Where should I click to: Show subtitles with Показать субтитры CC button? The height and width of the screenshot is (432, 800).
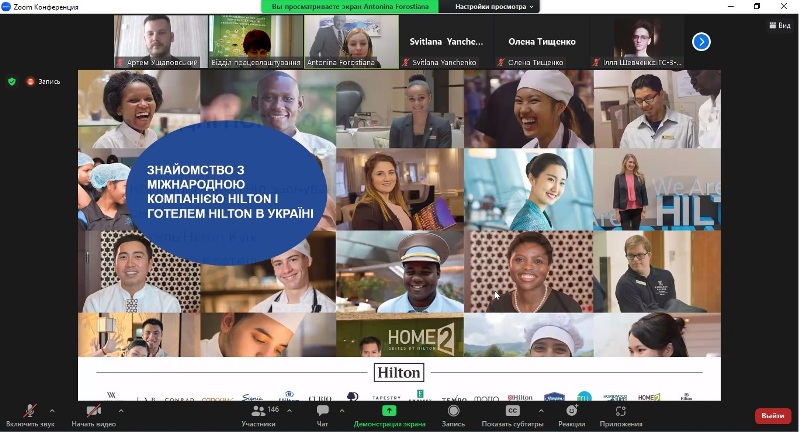tap(512, 416)
